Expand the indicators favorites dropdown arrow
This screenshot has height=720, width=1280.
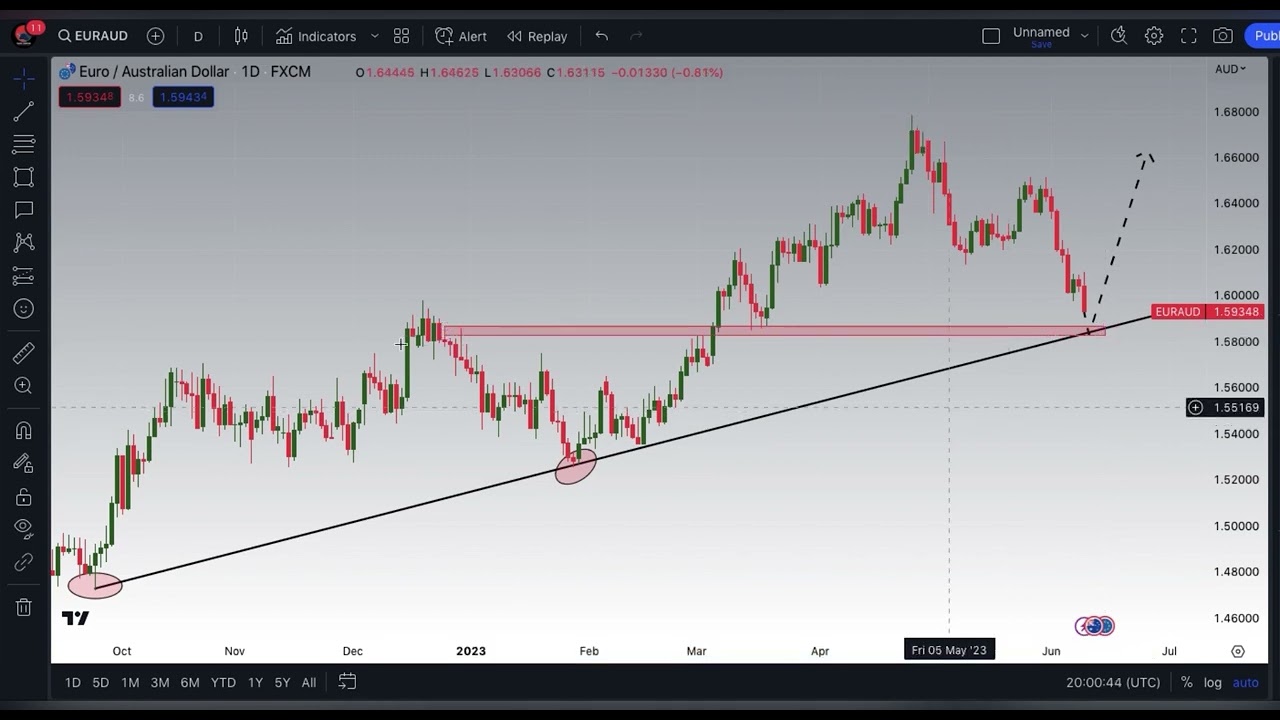(374, 36)
